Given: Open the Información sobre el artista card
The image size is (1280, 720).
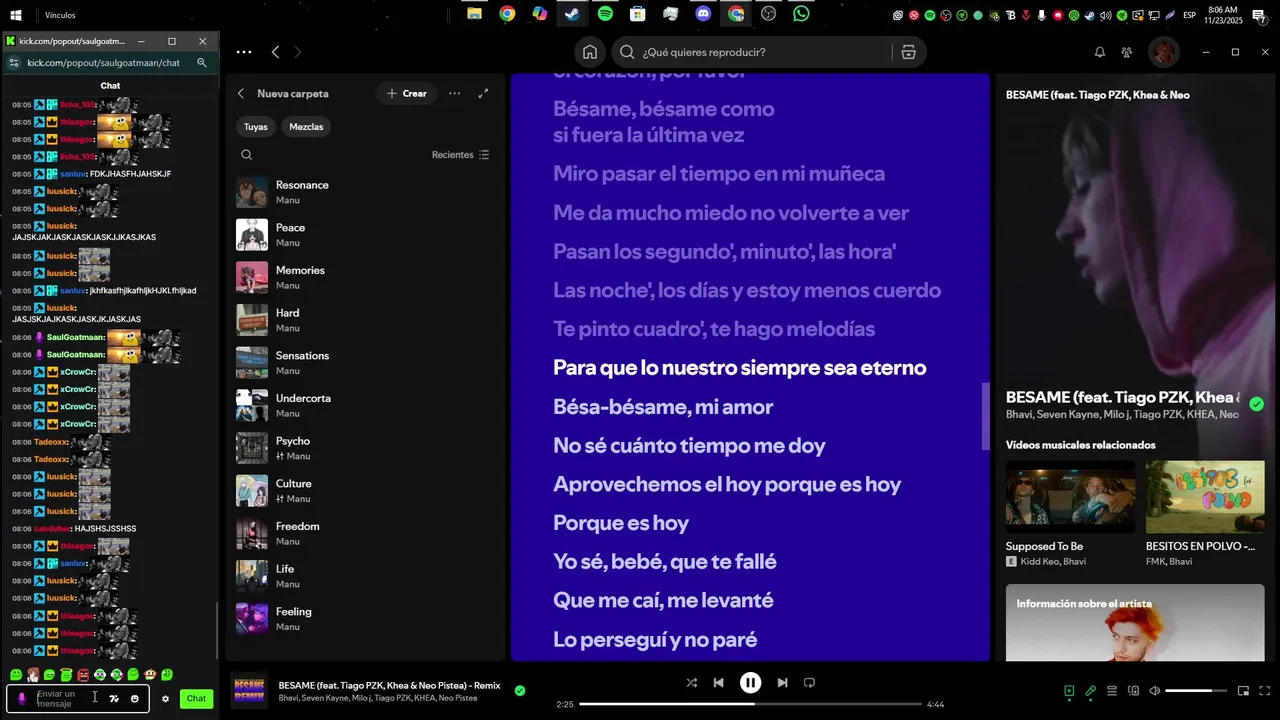Looking at the screenshot, I should (1135, 623).
